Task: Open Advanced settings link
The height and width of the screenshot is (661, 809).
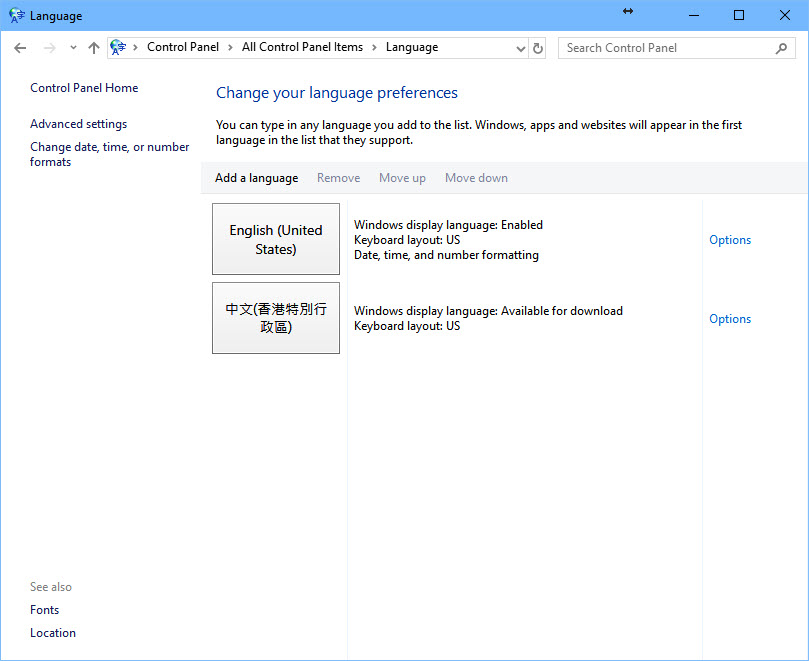Action: tap(78, 124)
